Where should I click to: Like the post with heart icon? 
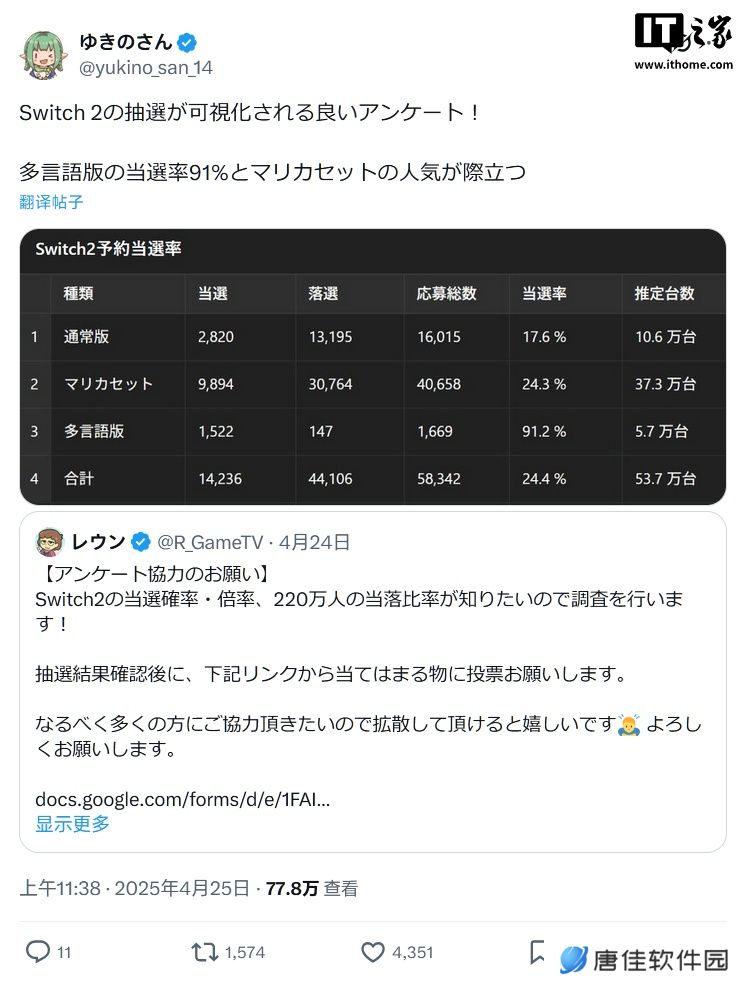click(372, 952)
